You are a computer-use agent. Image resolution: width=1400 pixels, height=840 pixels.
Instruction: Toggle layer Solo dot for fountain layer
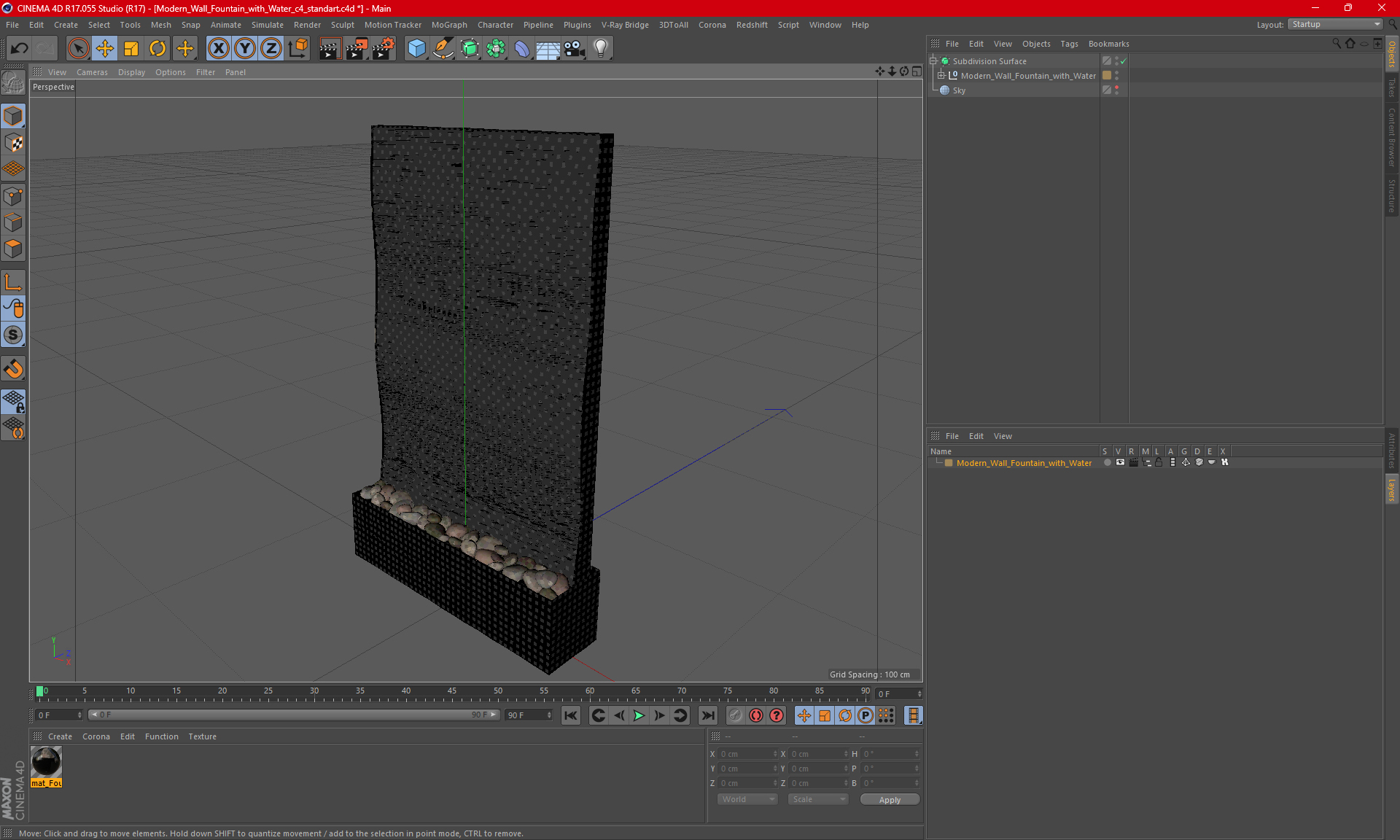click(x=1107, y=462)
